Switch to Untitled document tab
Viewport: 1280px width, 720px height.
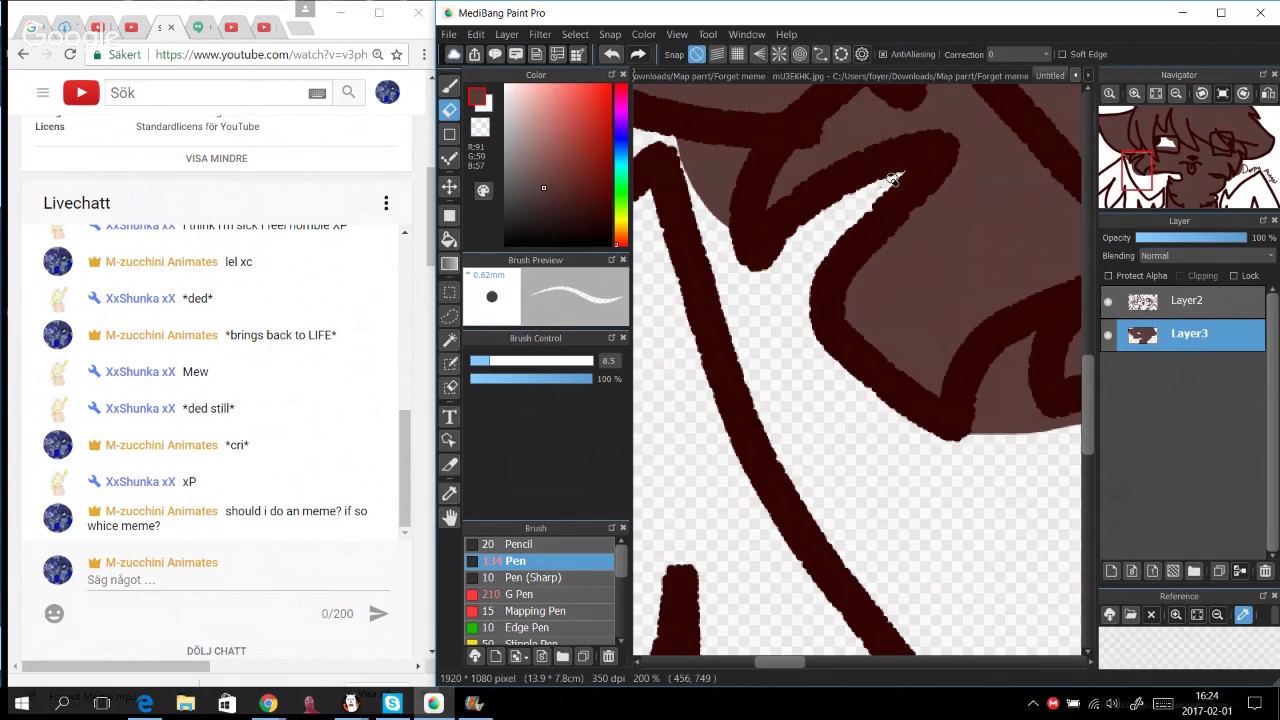(x=1050, y=76)
